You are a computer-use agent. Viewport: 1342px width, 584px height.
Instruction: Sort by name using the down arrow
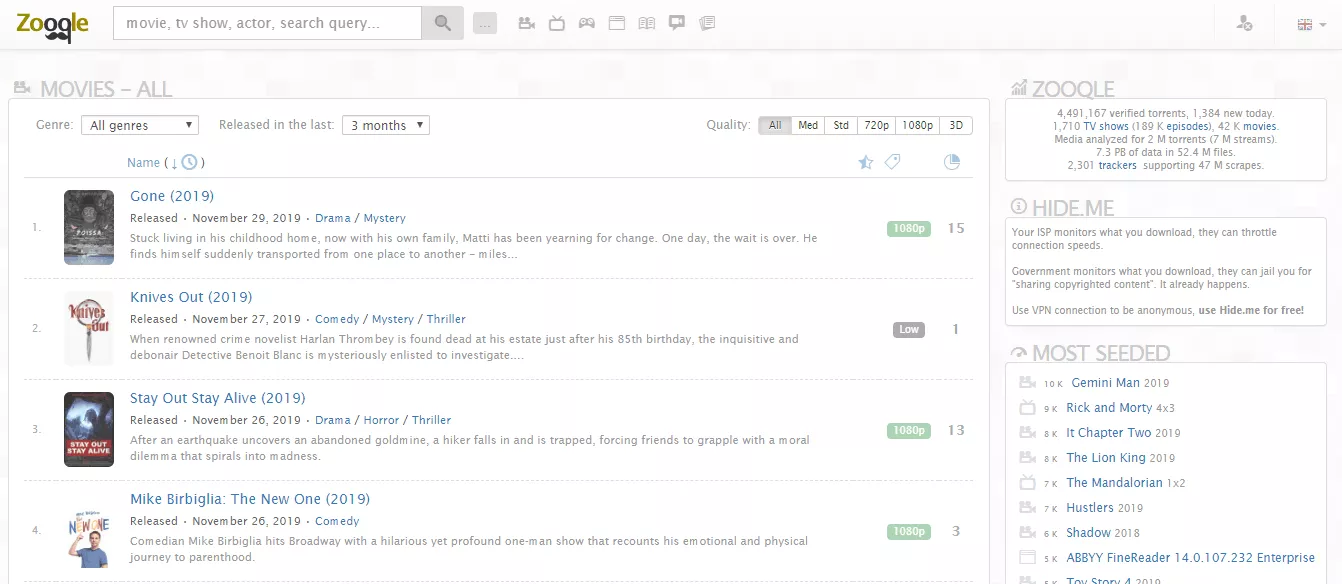tap(174, 163)
